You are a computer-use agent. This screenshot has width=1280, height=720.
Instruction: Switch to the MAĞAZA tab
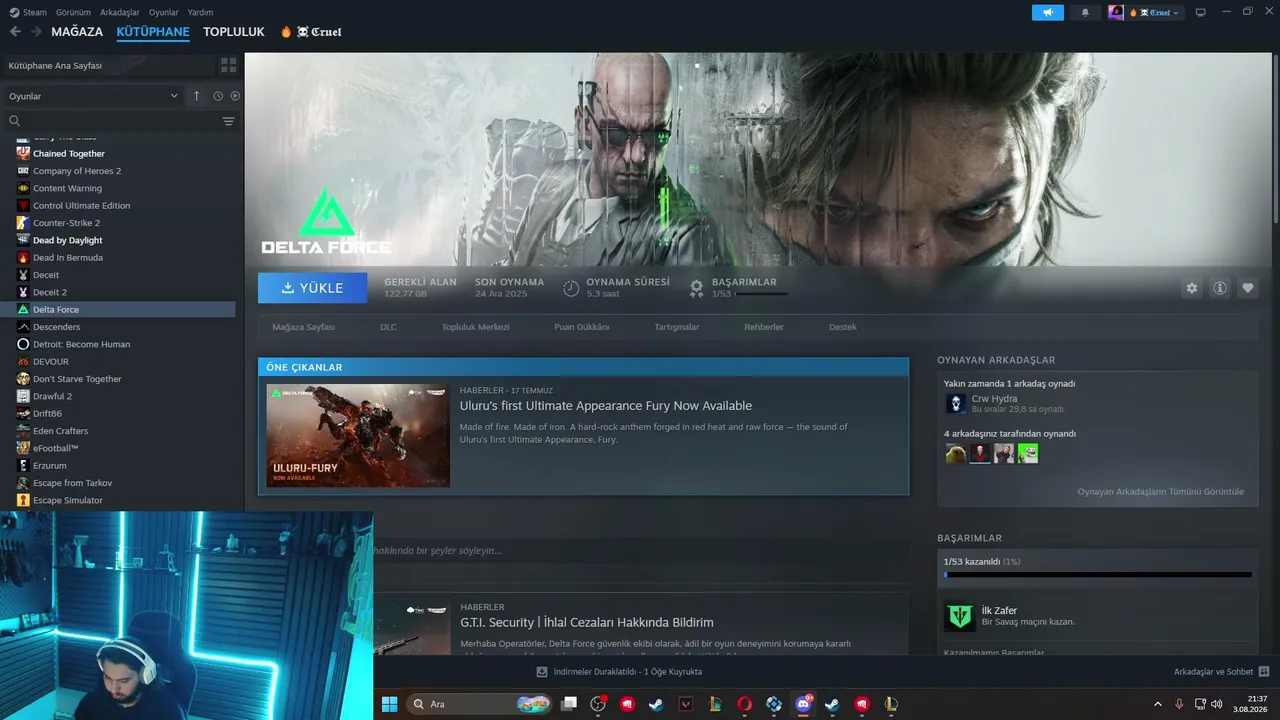(x=77, y=32)
